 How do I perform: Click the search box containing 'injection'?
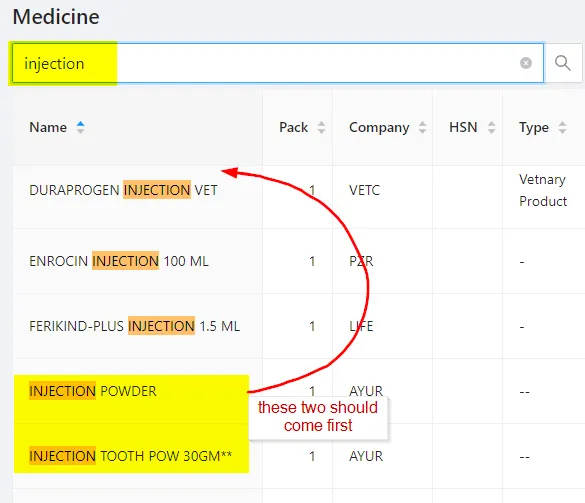(x=278, y=63)
